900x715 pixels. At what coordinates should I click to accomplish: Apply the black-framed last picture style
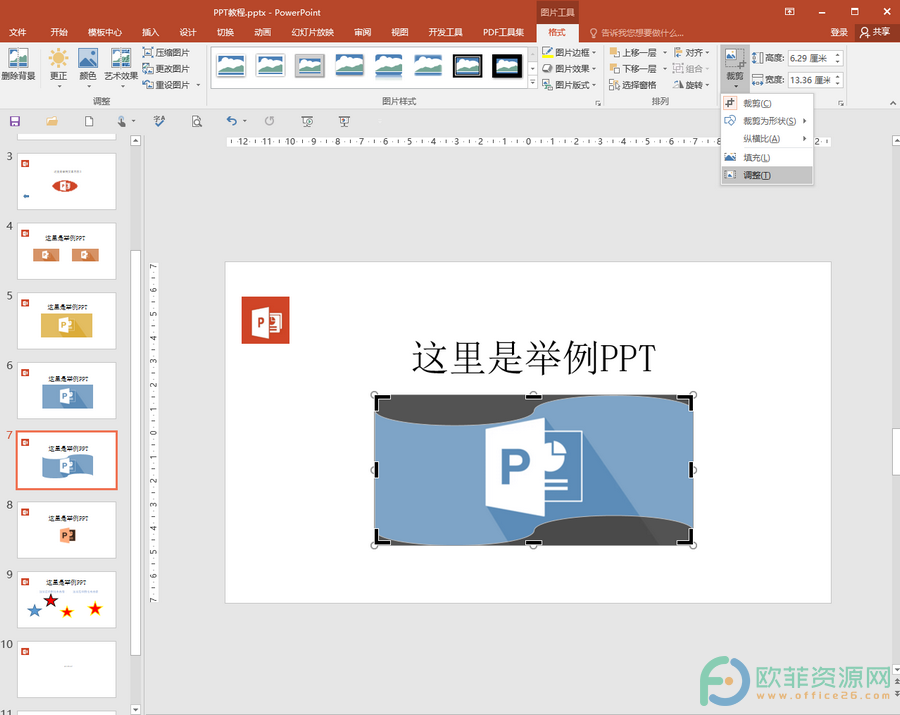[x=507, y=65]
